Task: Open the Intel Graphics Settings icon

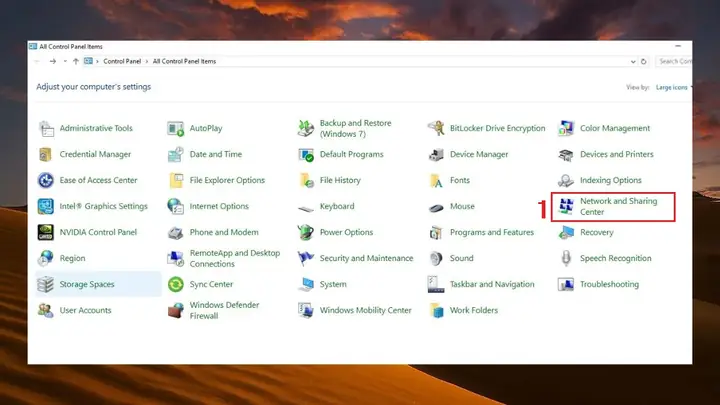Action: tap(46, 207)
